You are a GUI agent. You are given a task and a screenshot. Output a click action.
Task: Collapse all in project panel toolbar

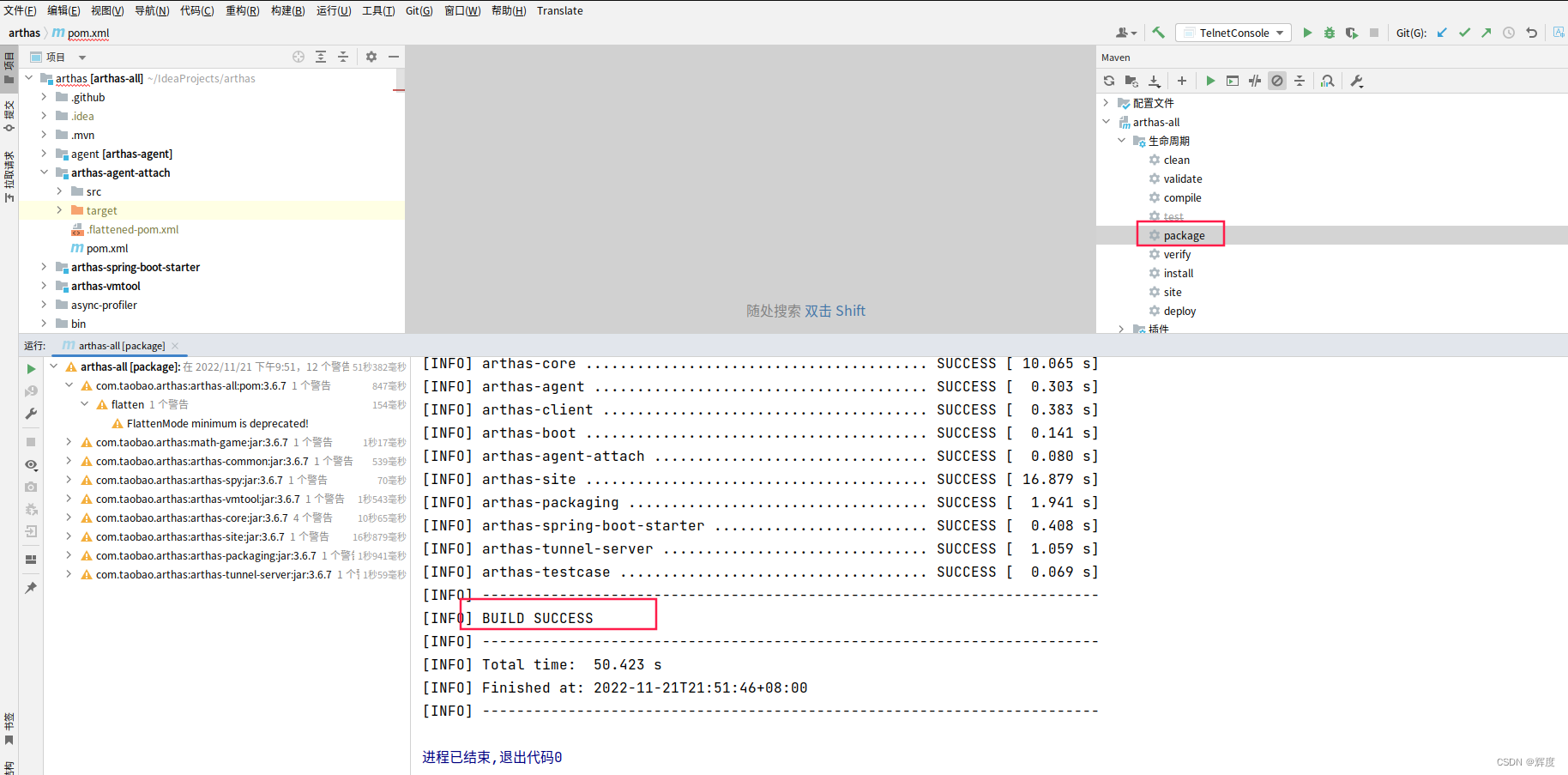coord(343,57)
